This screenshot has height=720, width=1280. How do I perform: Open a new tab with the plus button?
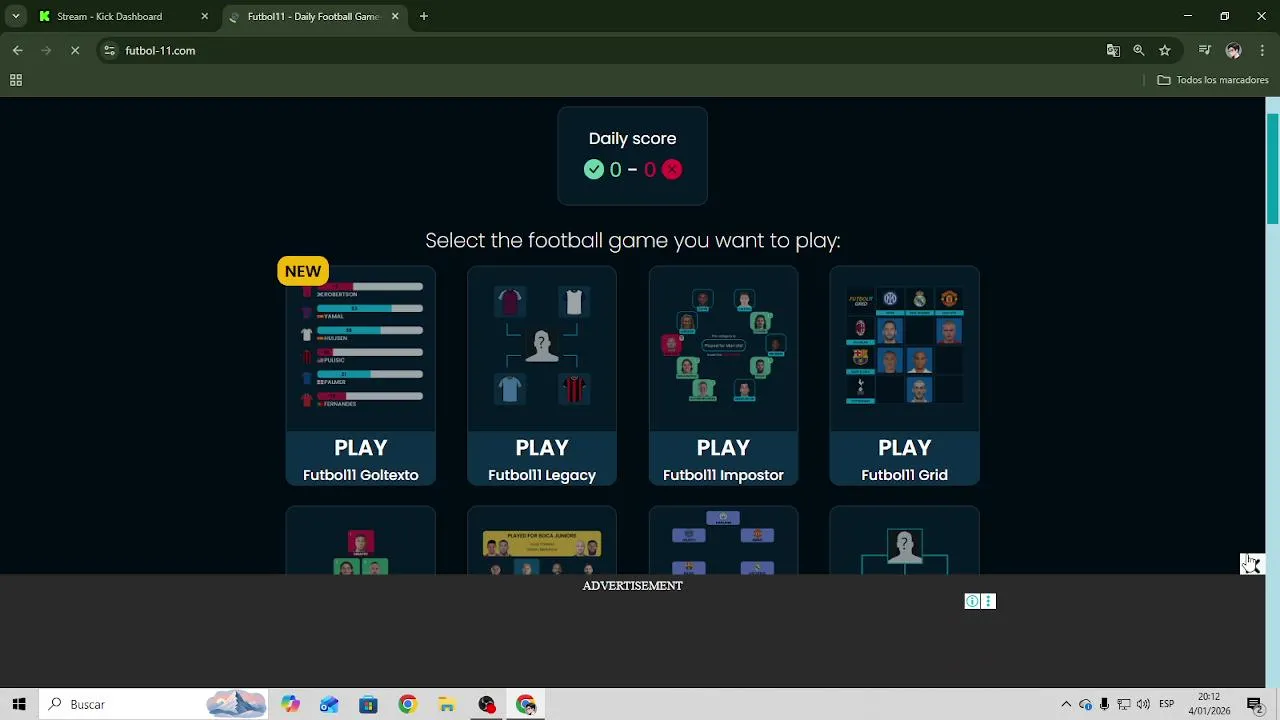[x=424, y=16]
